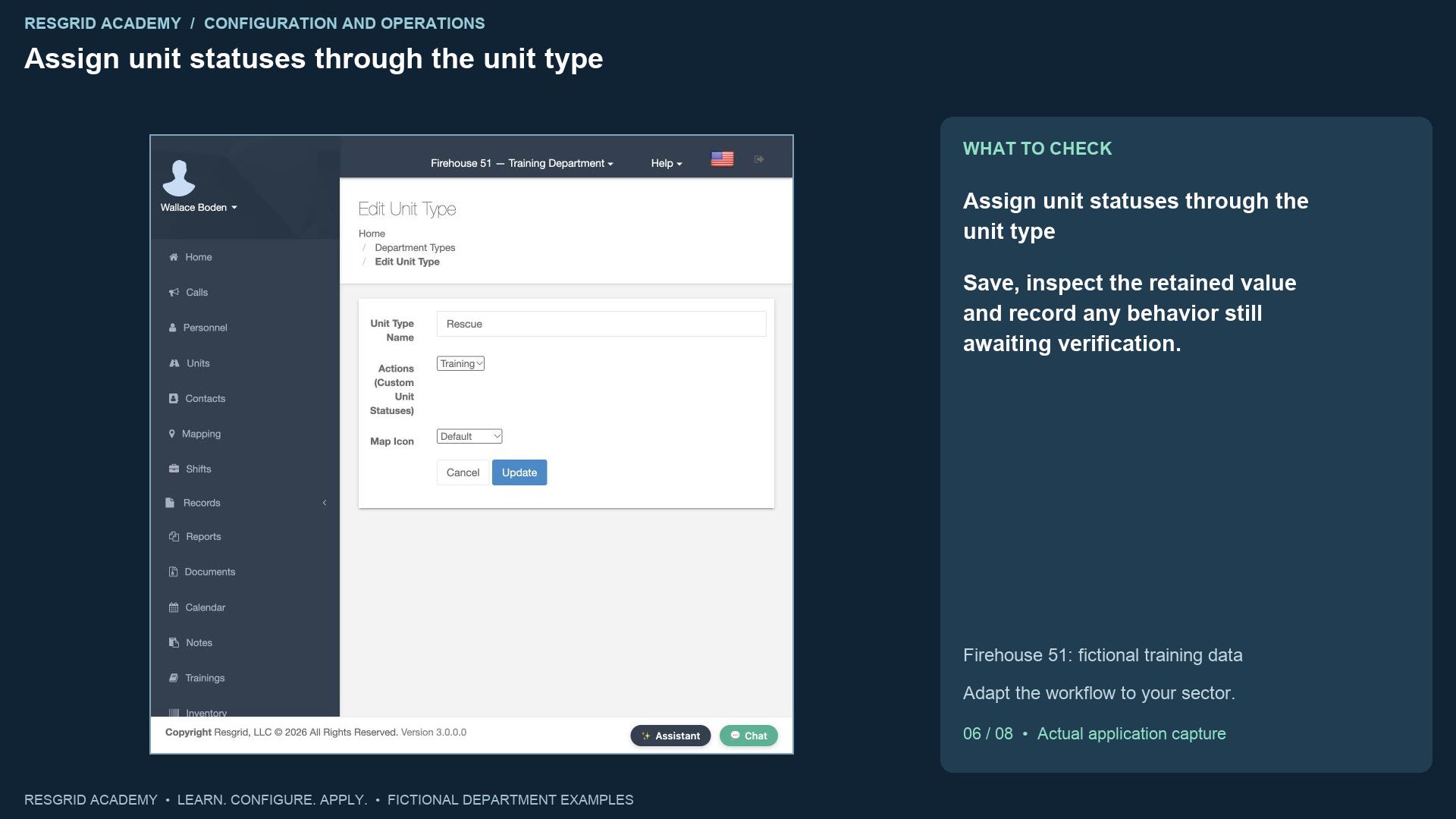Click the Trainings book icon
This screenshot has height=819, width=1456.
click(x=174, y=678)
